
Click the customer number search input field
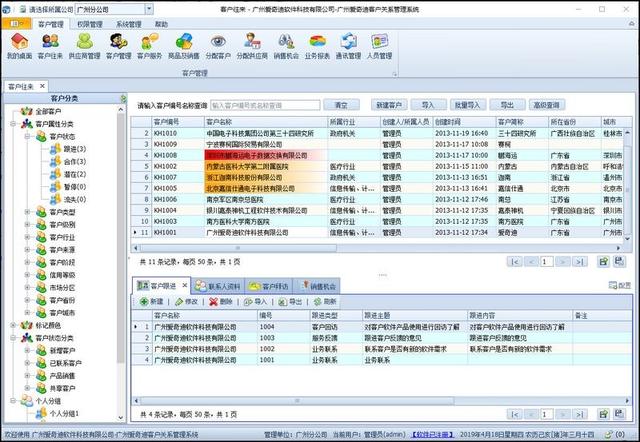tap(265, 105)
